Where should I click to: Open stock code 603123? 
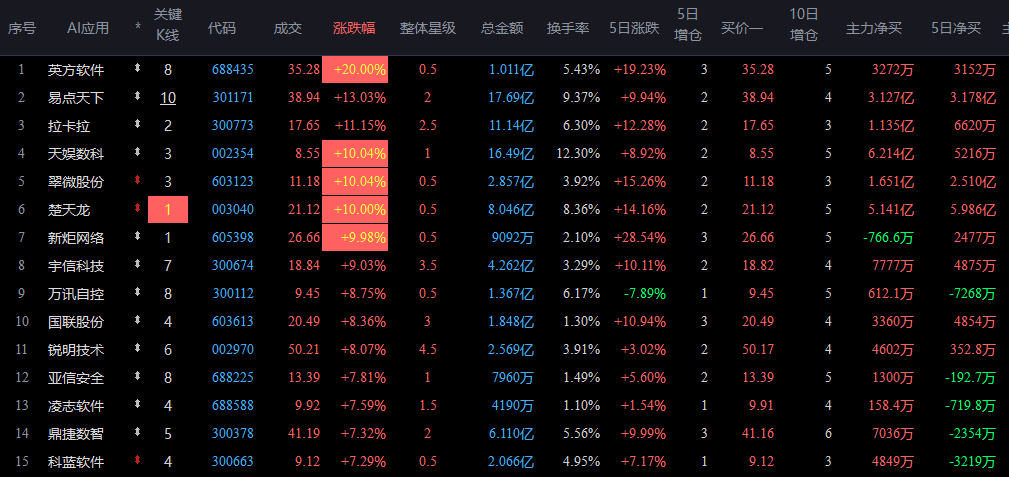pyautogui.click(x=232, y=182)
